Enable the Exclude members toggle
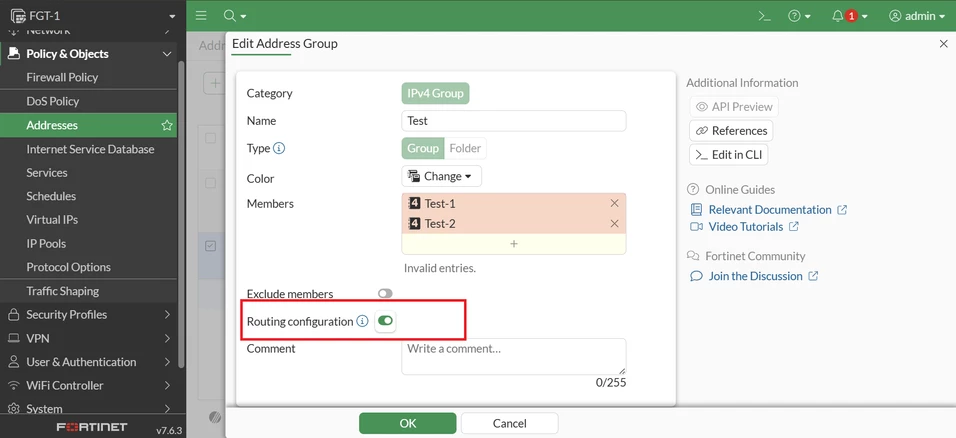This screenshot has width=956, height=438. click(385, 293)
